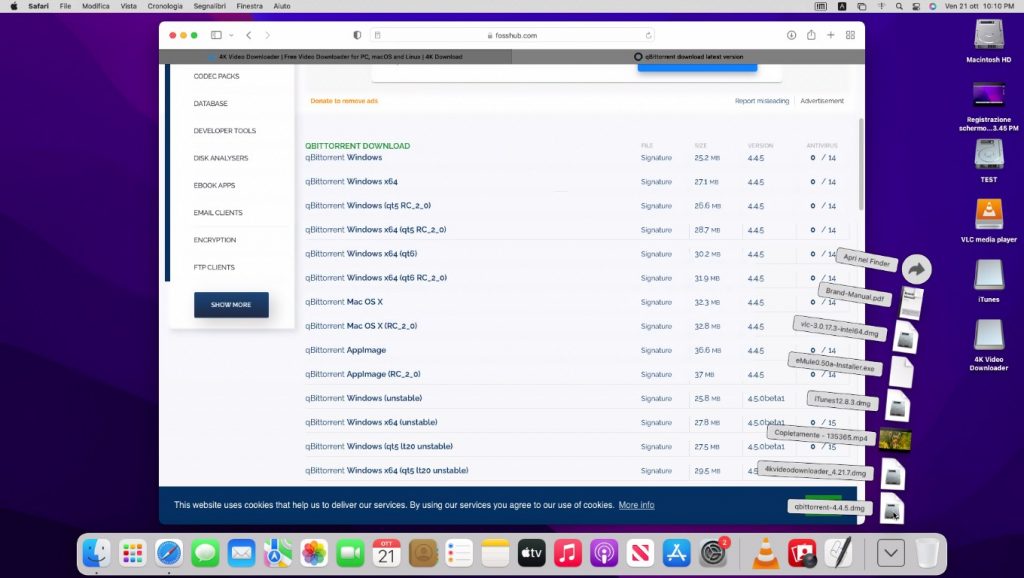
Task: Open VLC from the Dock
Action: coord(766,553)
